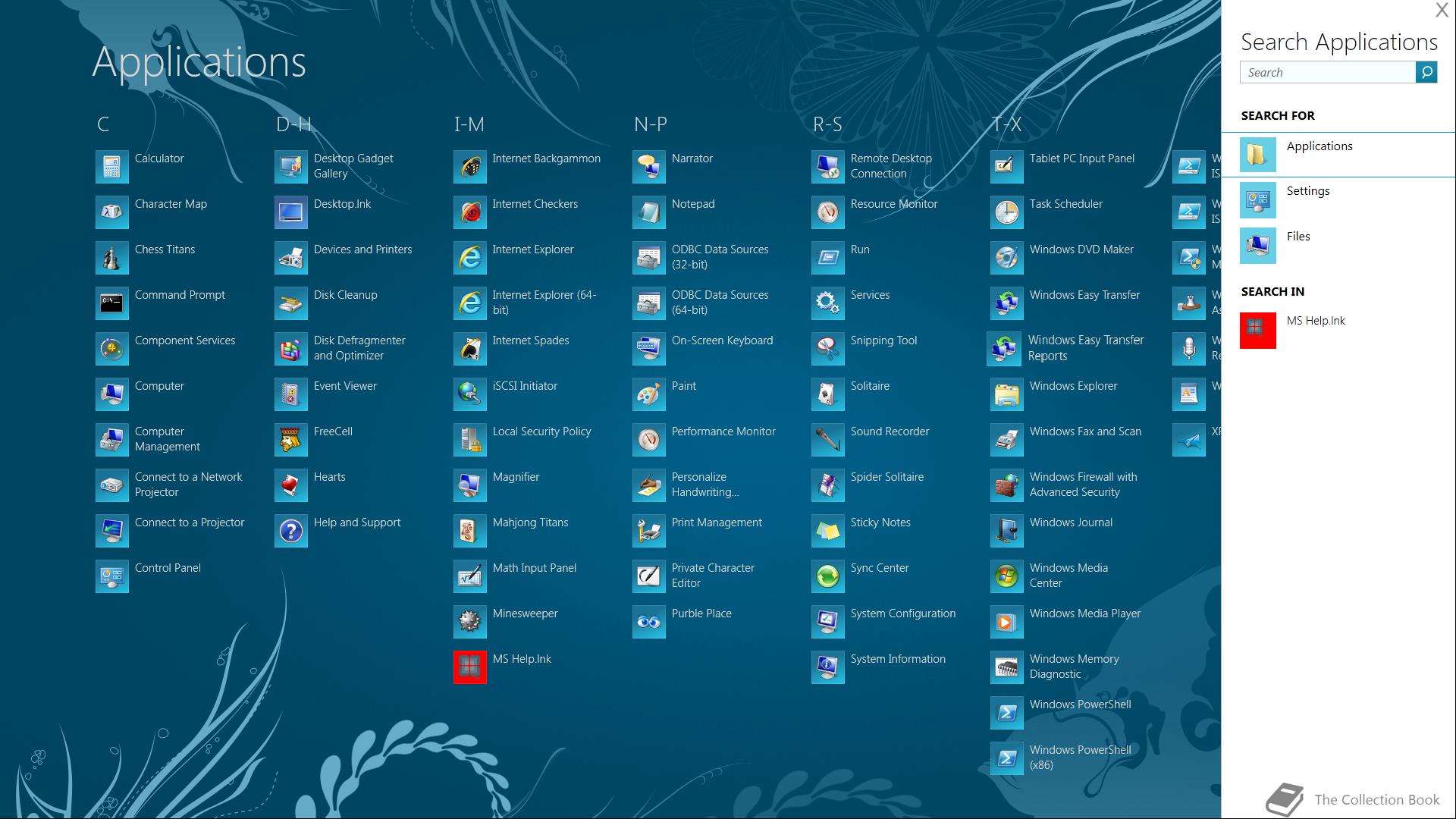This screenshot has height=819, width=1456.
Task: Click the search magnifier button
Action: click(x=1426, y=72)
